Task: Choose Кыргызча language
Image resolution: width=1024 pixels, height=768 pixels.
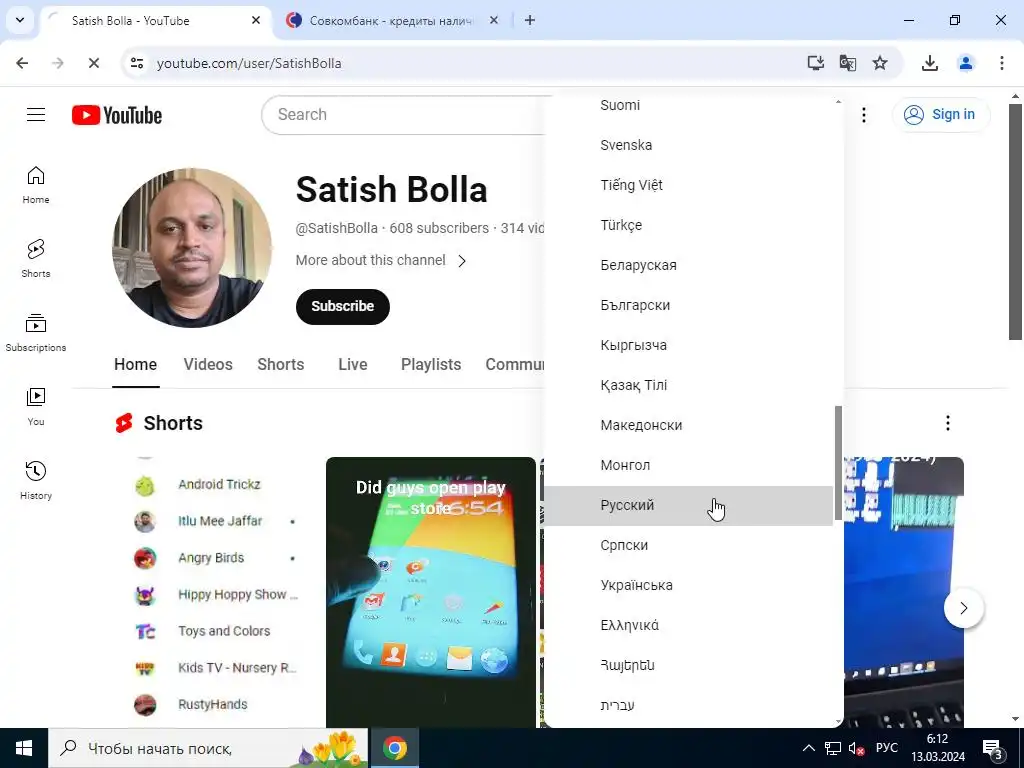Action: point(688,345)
